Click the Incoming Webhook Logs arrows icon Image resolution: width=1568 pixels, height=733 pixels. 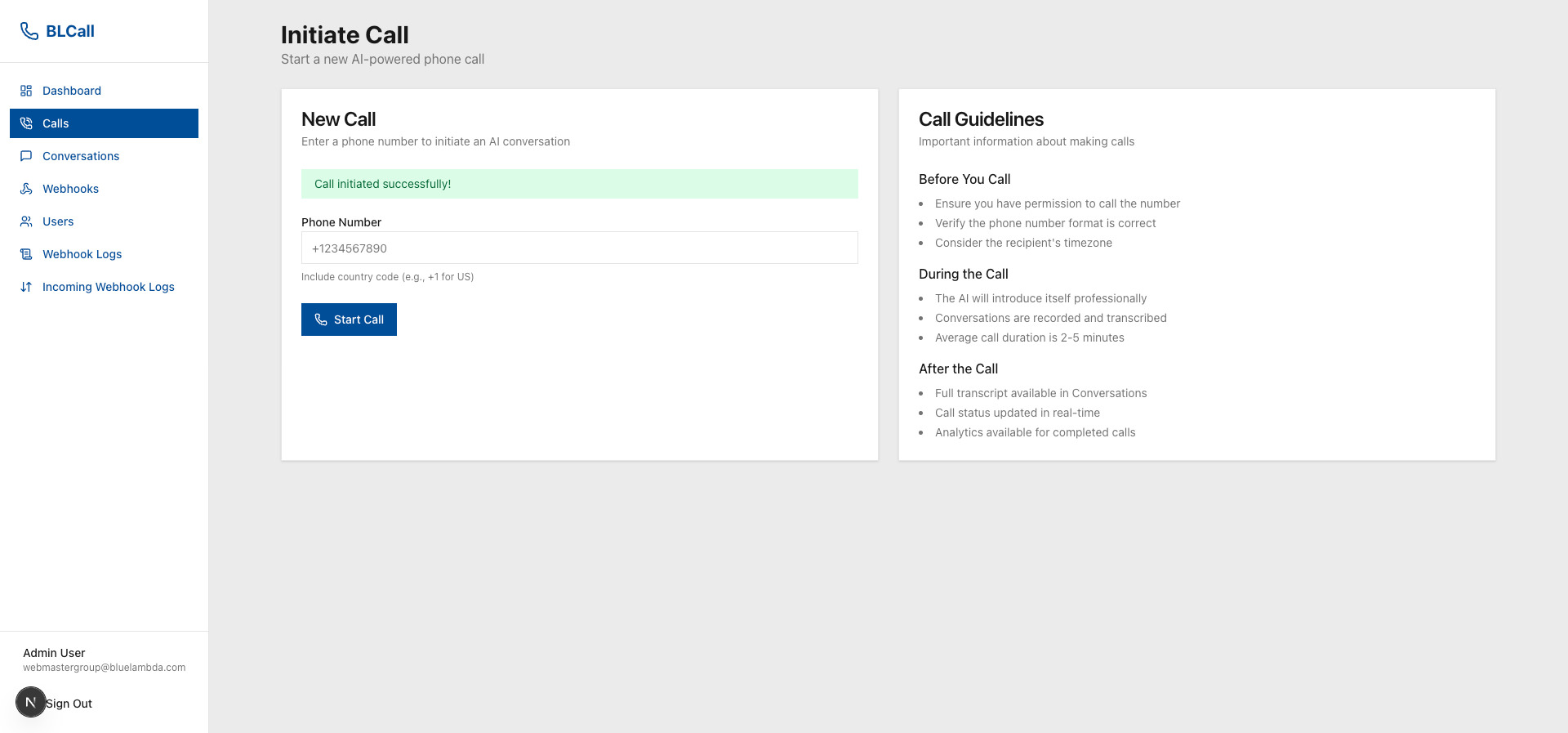(x=26, y=287)
